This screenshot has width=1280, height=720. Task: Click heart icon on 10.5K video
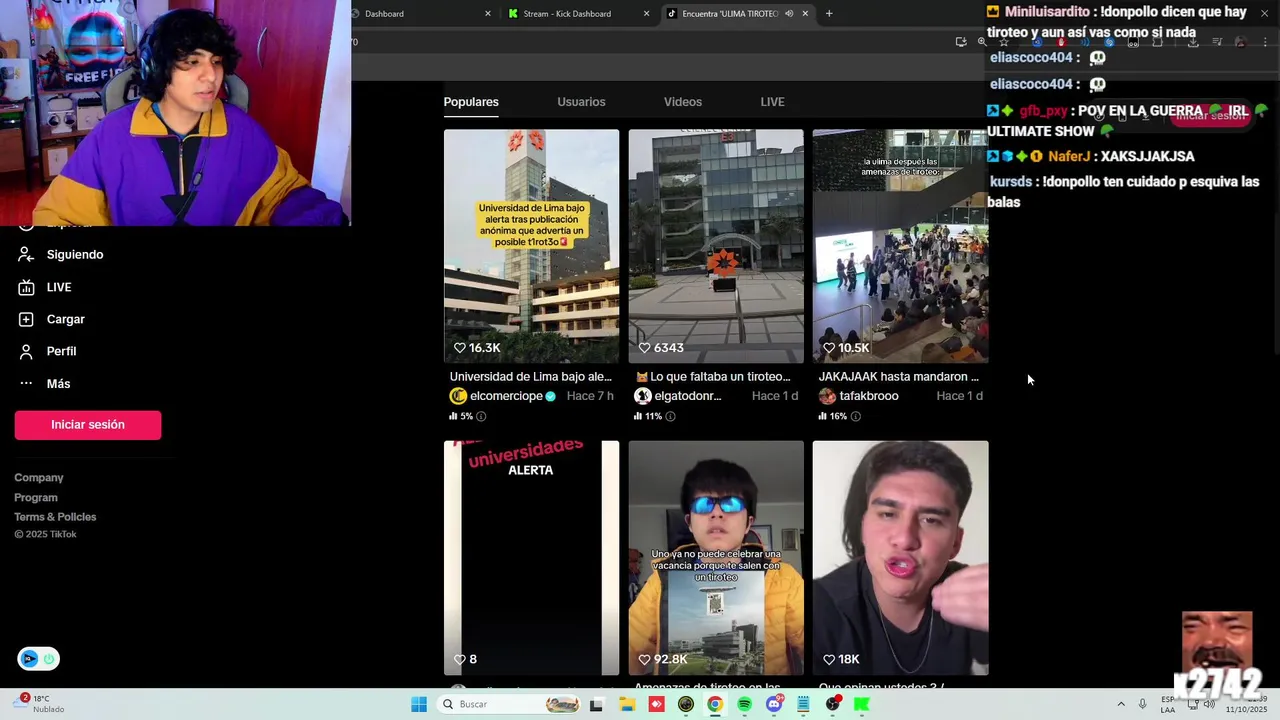point(829,348)
